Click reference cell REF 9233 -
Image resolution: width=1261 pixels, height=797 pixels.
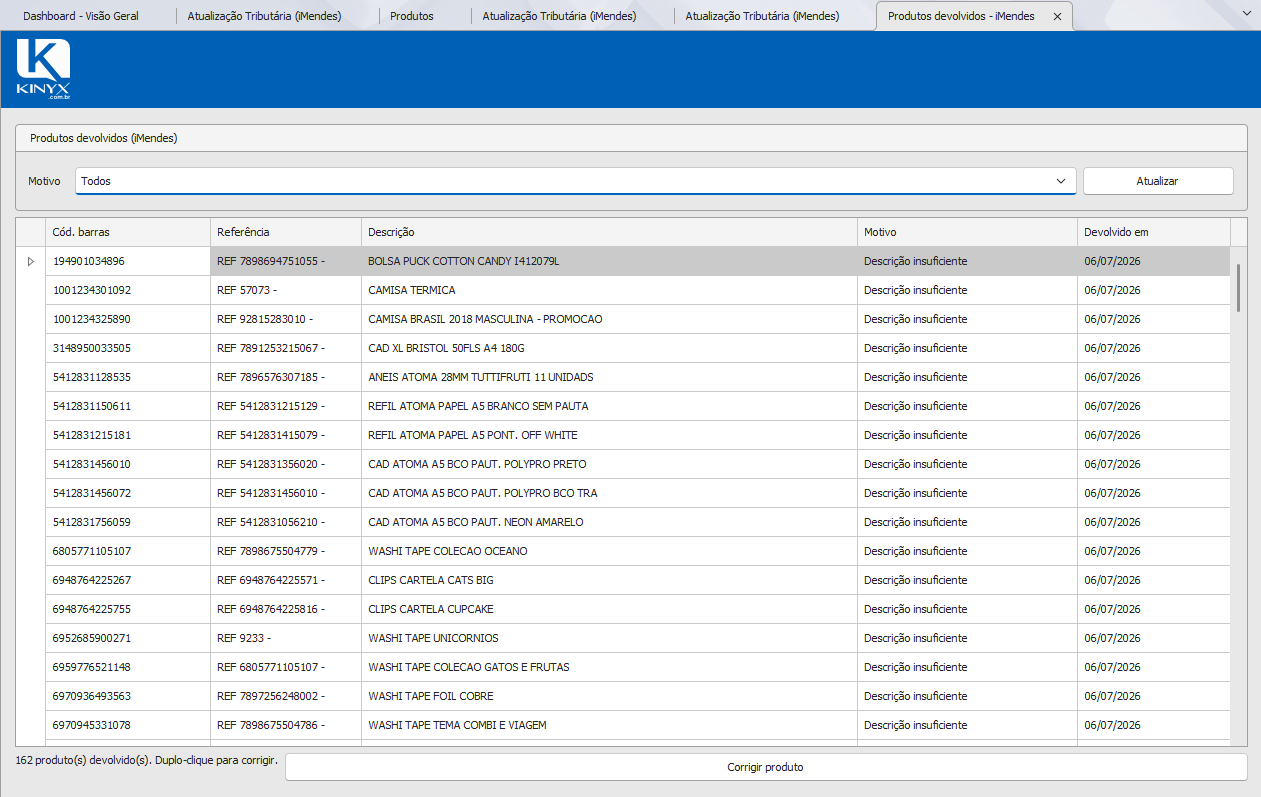[x=286, y=638]
